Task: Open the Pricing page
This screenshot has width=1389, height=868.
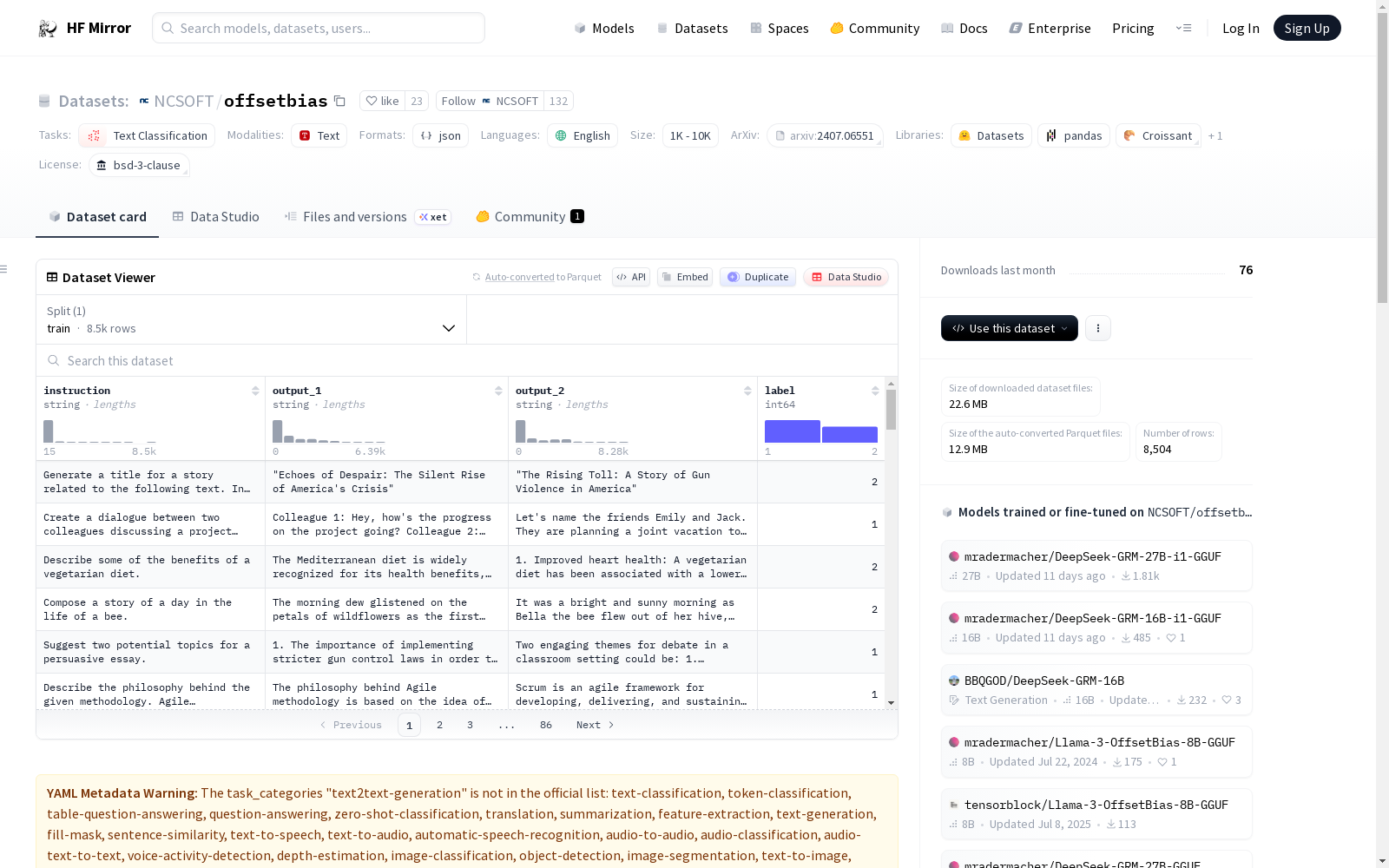Action: 1133,28
